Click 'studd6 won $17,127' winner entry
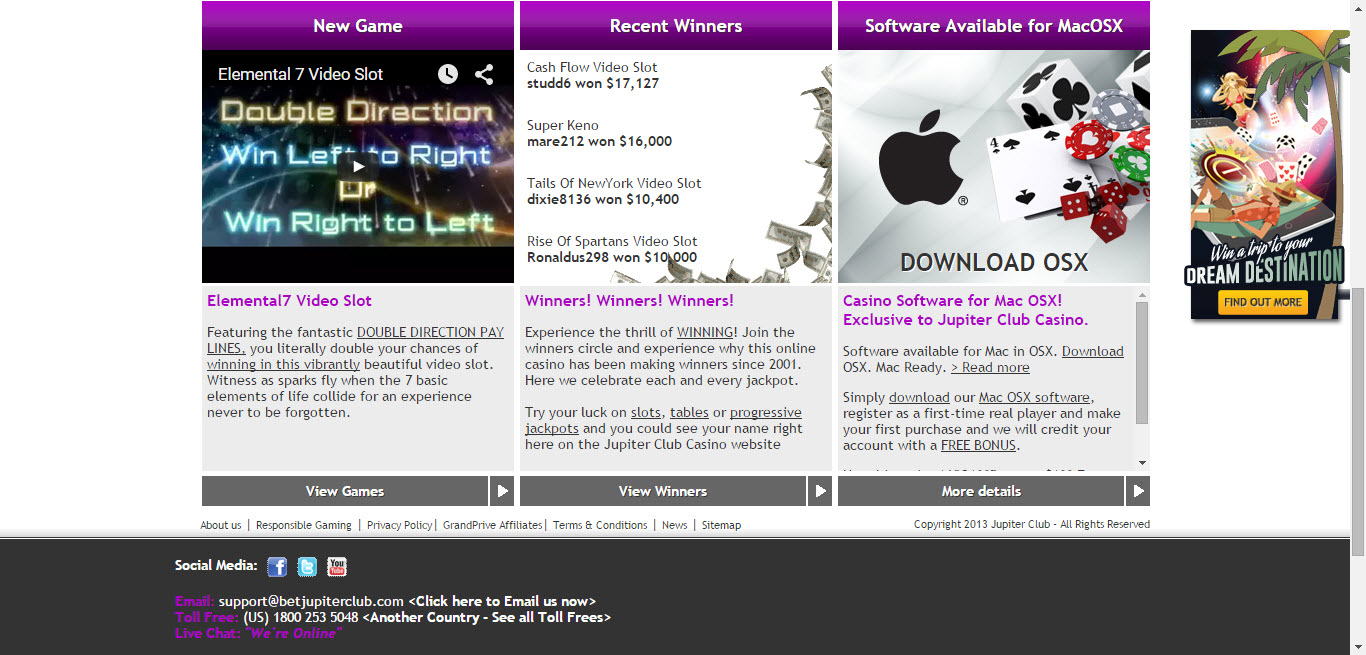This screenshot has height=655, width=1366. [593, 83]
